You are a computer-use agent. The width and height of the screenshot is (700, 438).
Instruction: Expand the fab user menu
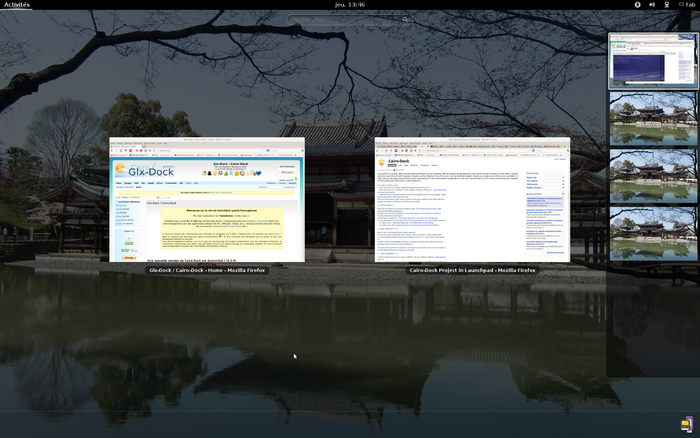(685, 5)
